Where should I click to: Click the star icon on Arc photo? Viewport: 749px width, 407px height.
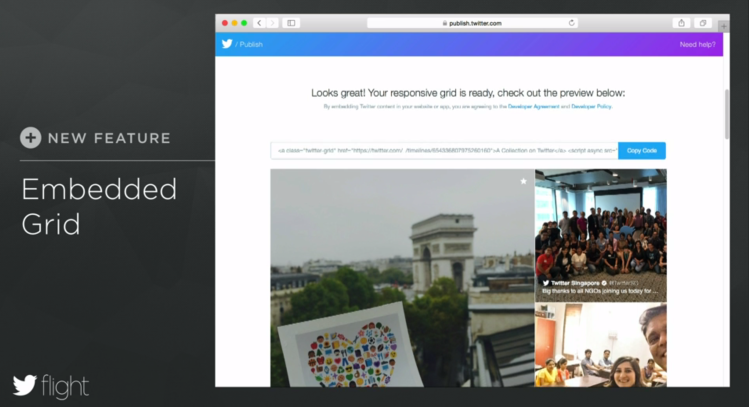click(524, 181)
